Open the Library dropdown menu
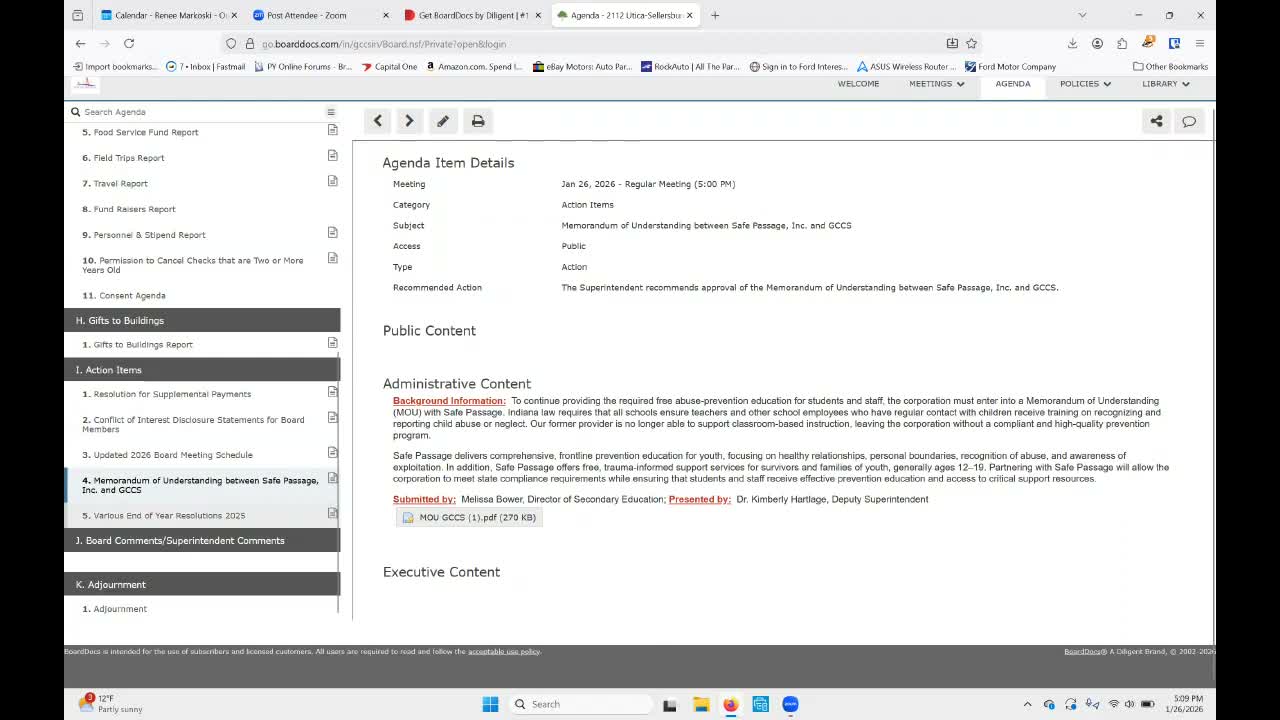This screenshot has height=720, width=1280. coord(1166,84)
